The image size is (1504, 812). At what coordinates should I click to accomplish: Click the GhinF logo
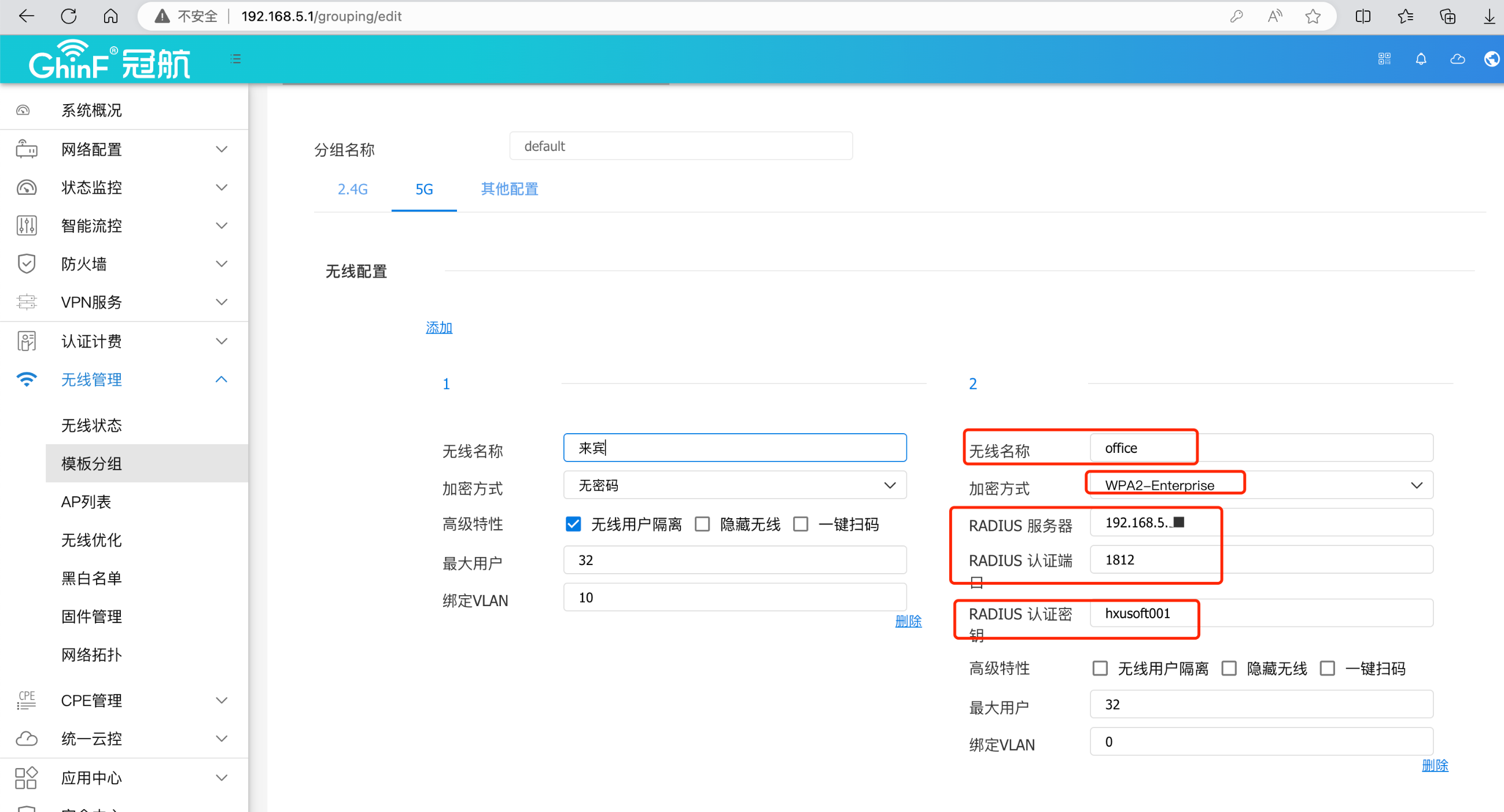point(109,58)
